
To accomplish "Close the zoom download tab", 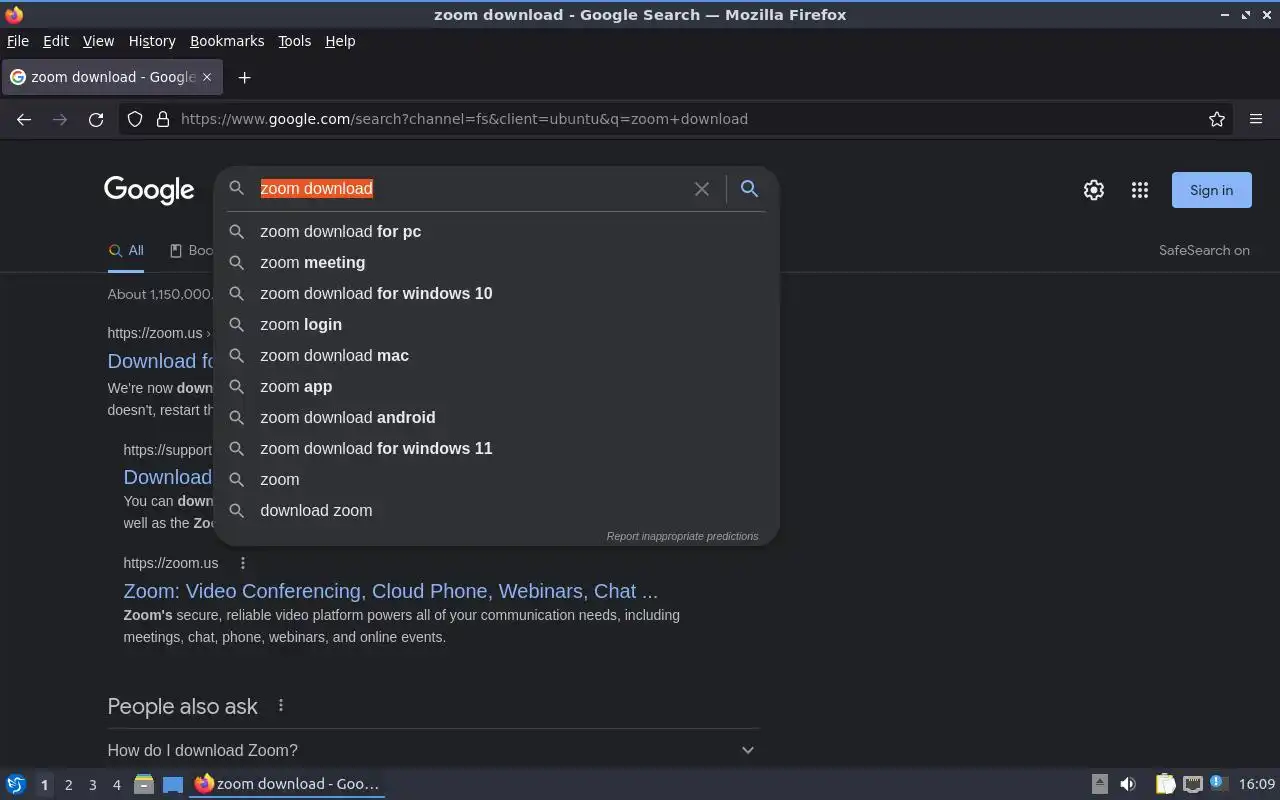I will coord(207,77).
